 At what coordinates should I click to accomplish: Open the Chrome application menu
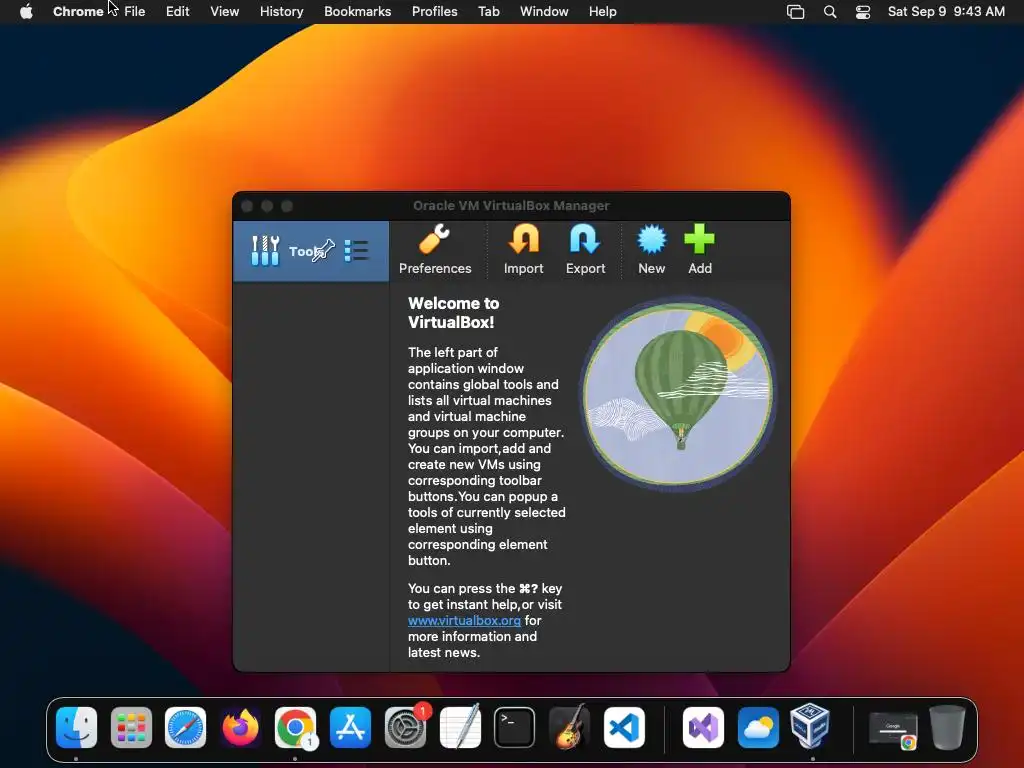[x=78, y=11]
